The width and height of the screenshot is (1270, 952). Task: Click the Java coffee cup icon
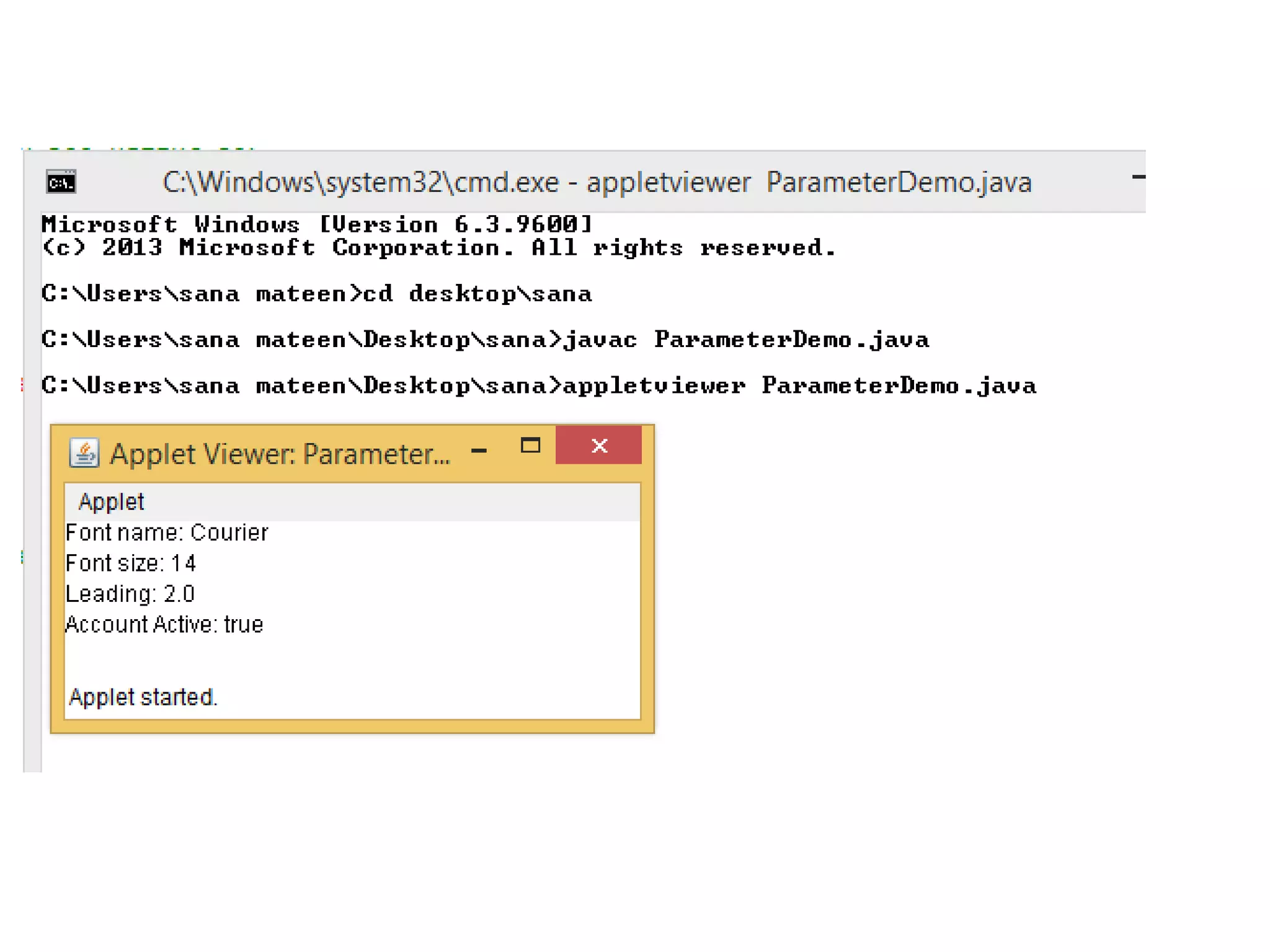coord(84,452)
